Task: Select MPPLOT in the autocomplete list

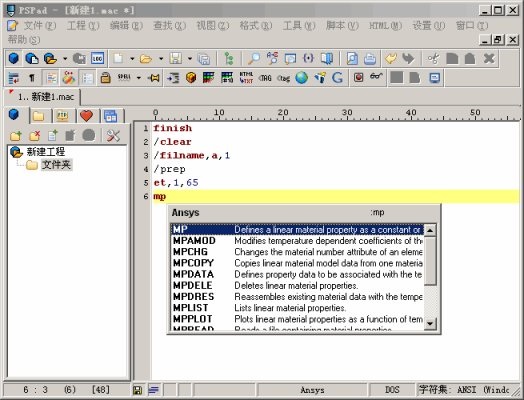Action: point(297,319)
